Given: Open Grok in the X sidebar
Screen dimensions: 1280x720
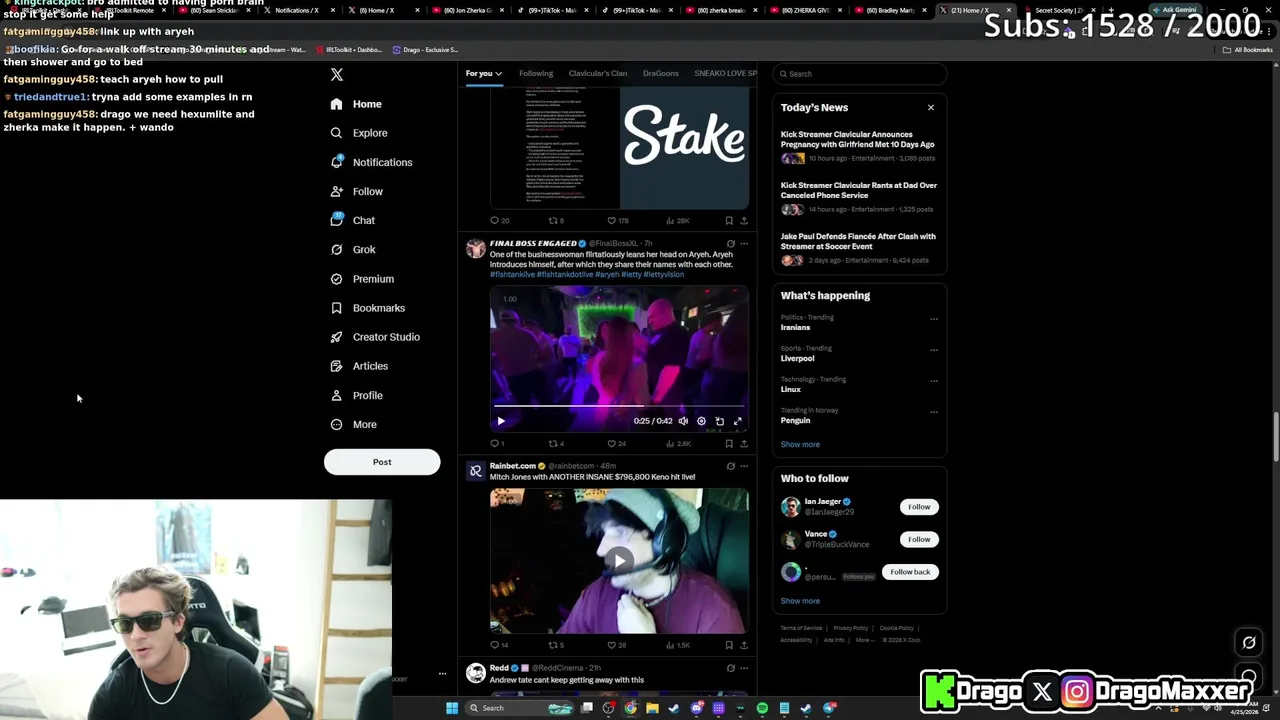Looking at the screenshot, I should [353, 250].
